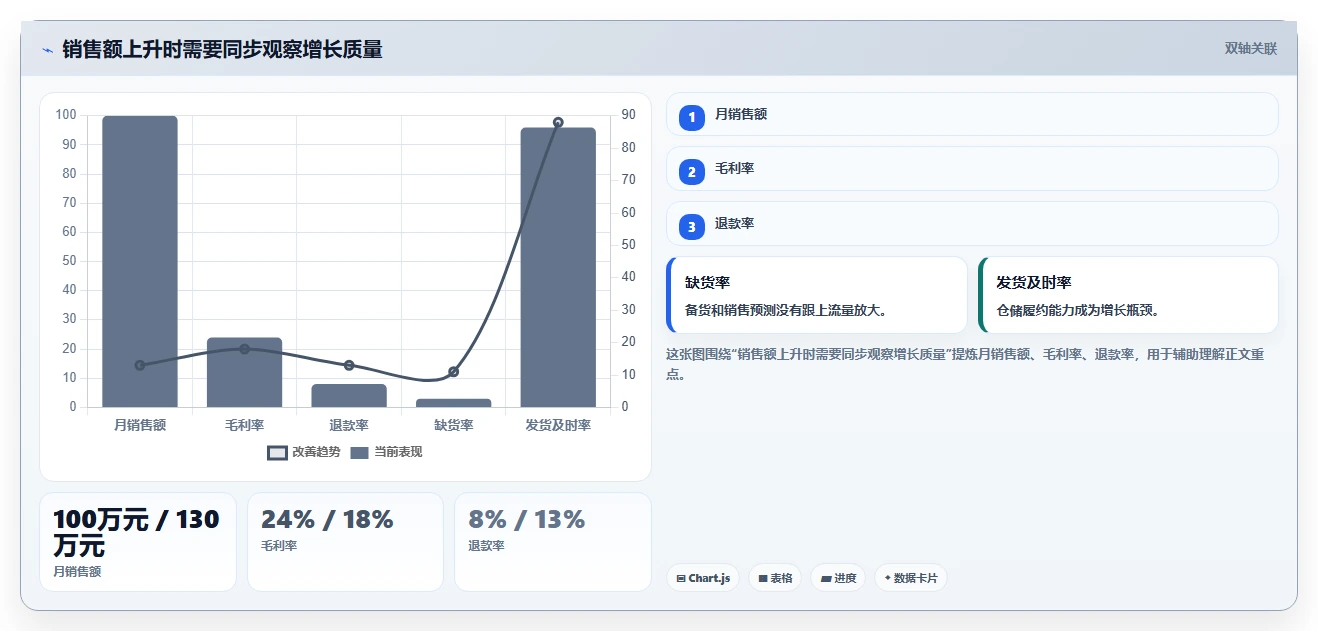Viewport: 1318px width, 631px height.
Task: Click the 数据卡片 tag chip
Action: (x=910, y=578)
